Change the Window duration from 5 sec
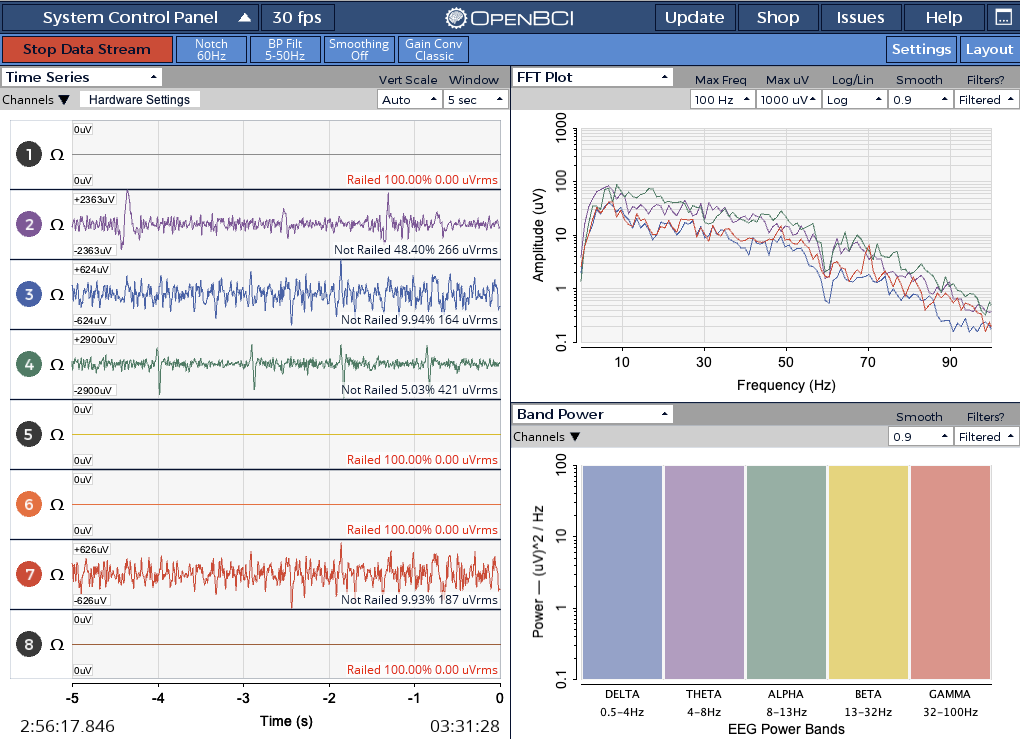Viewport: 1020px width, 739px height. pyautogui.click(x=475, y=99)
